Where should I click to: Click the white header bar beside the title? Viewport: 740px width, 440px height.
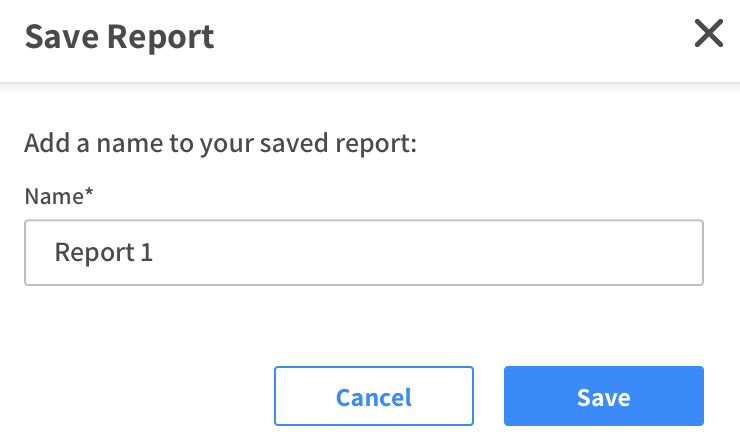coord(450,37)
